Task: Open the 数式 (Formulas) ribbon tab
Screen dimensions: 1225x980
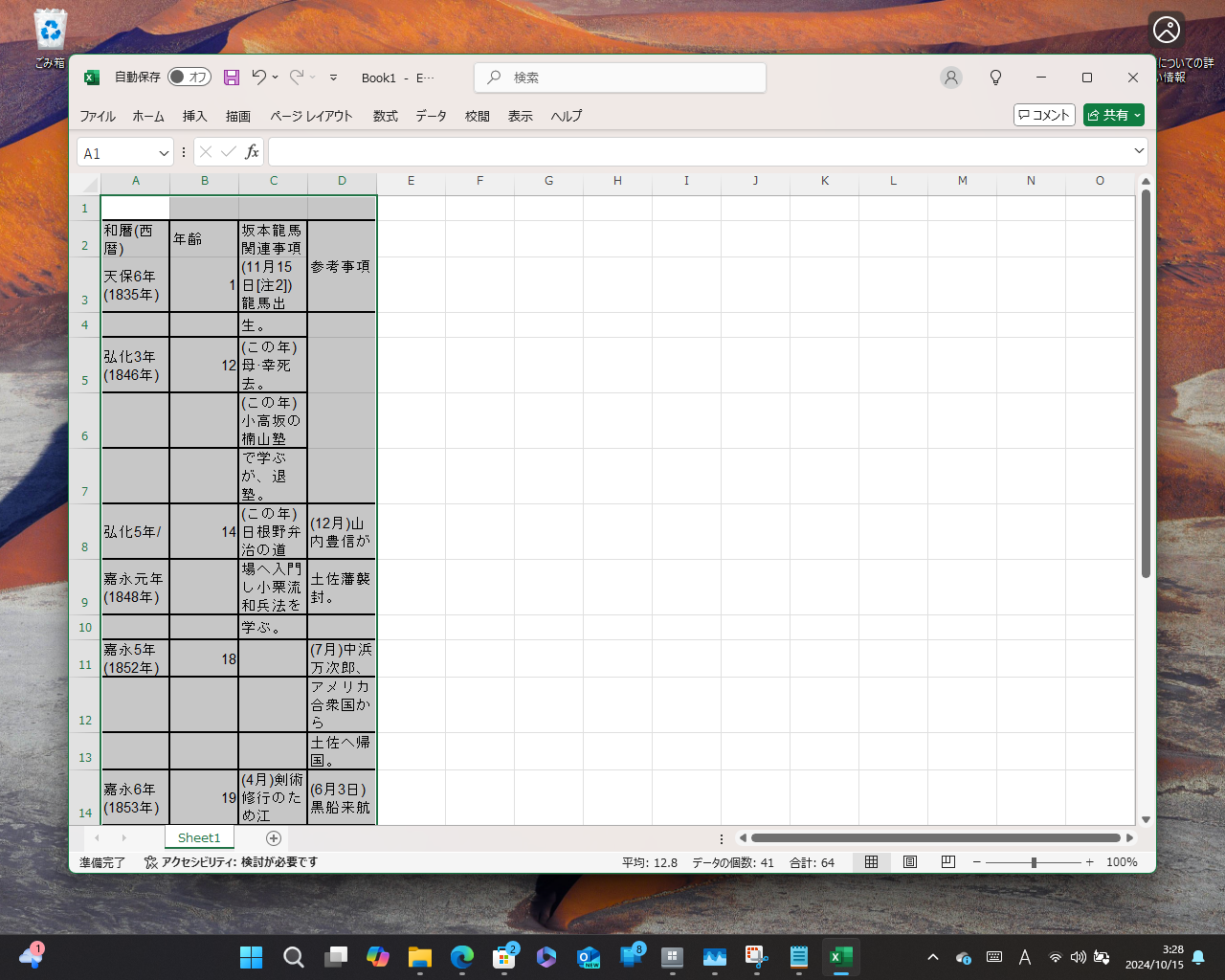Action: point(385,116)
